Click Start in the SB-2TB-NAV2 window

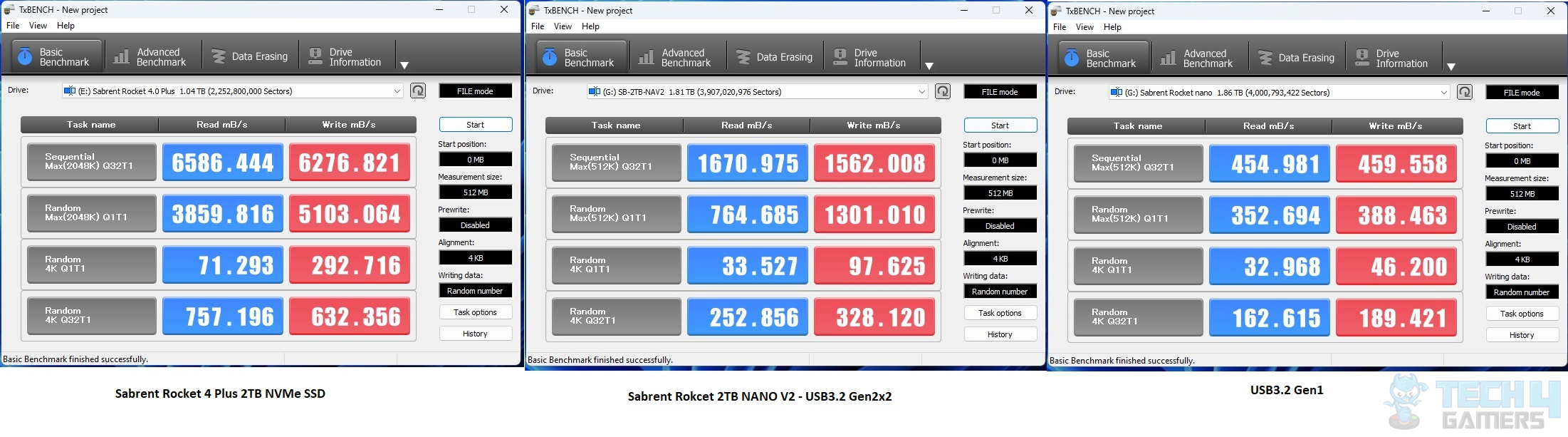click(1000, 125)
